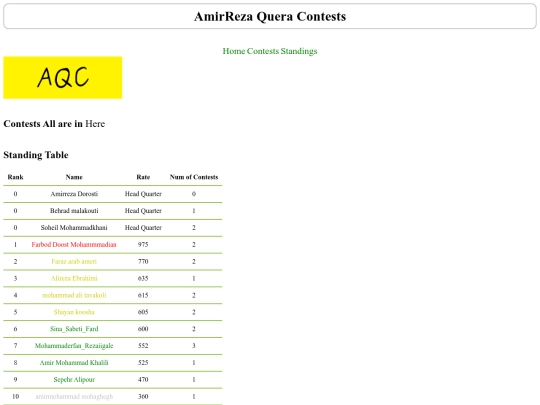Screen dimensions: 540x405
Task: Click the rate value 360
Action: (143, 396)
